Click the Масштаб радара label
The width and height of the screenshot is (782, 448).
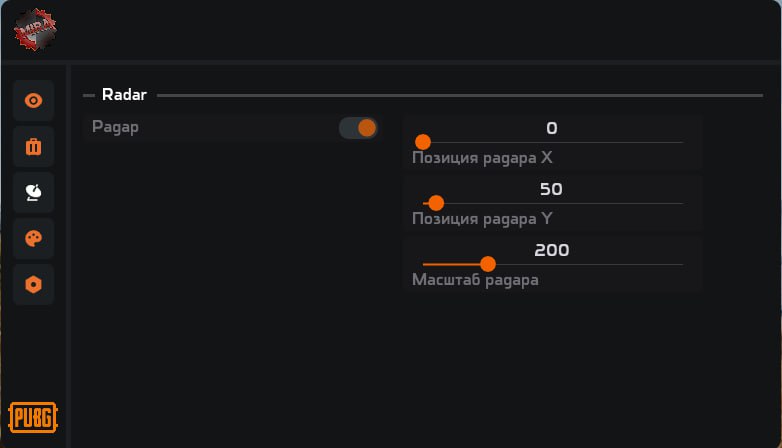(475, 280)
